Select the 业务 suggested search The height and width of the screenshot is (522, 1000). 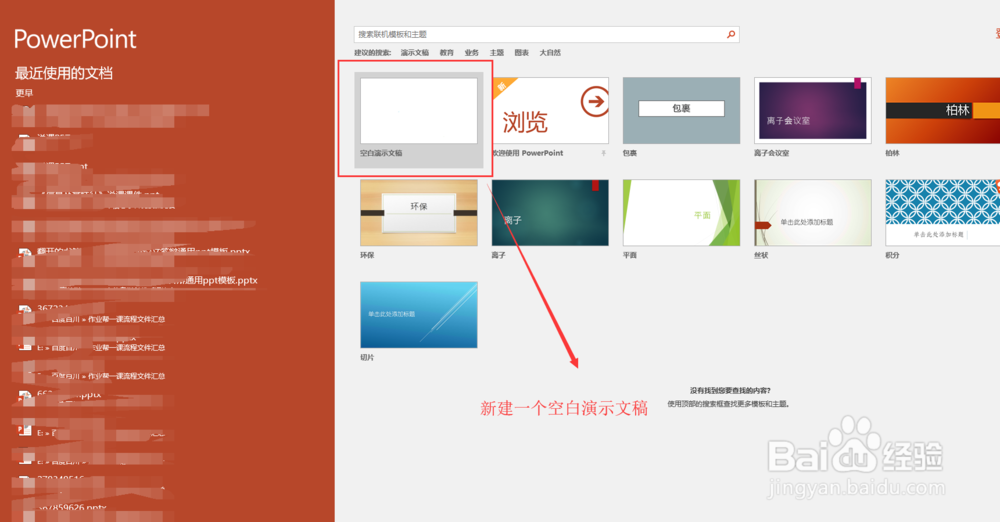tap(471, 53)
